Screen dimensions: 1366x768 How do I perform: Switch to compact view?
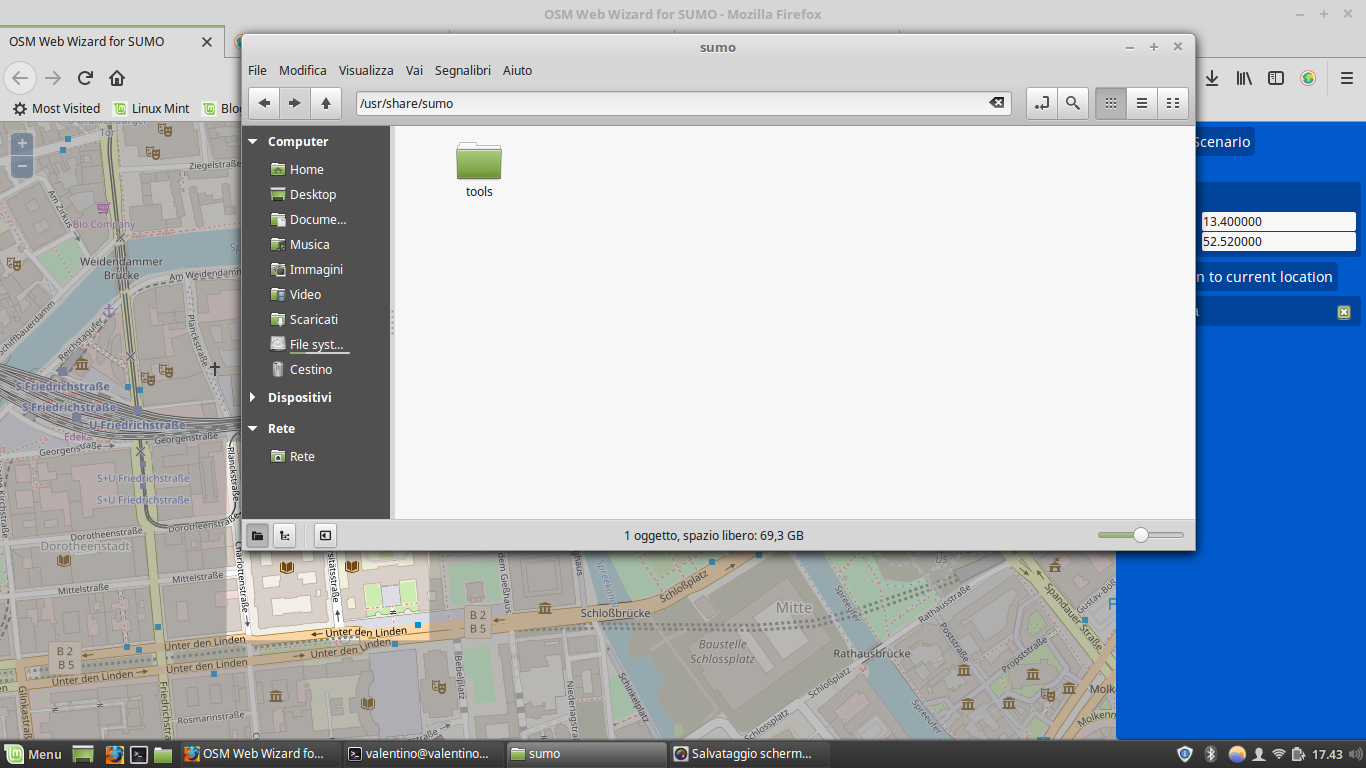point(1172,103)
